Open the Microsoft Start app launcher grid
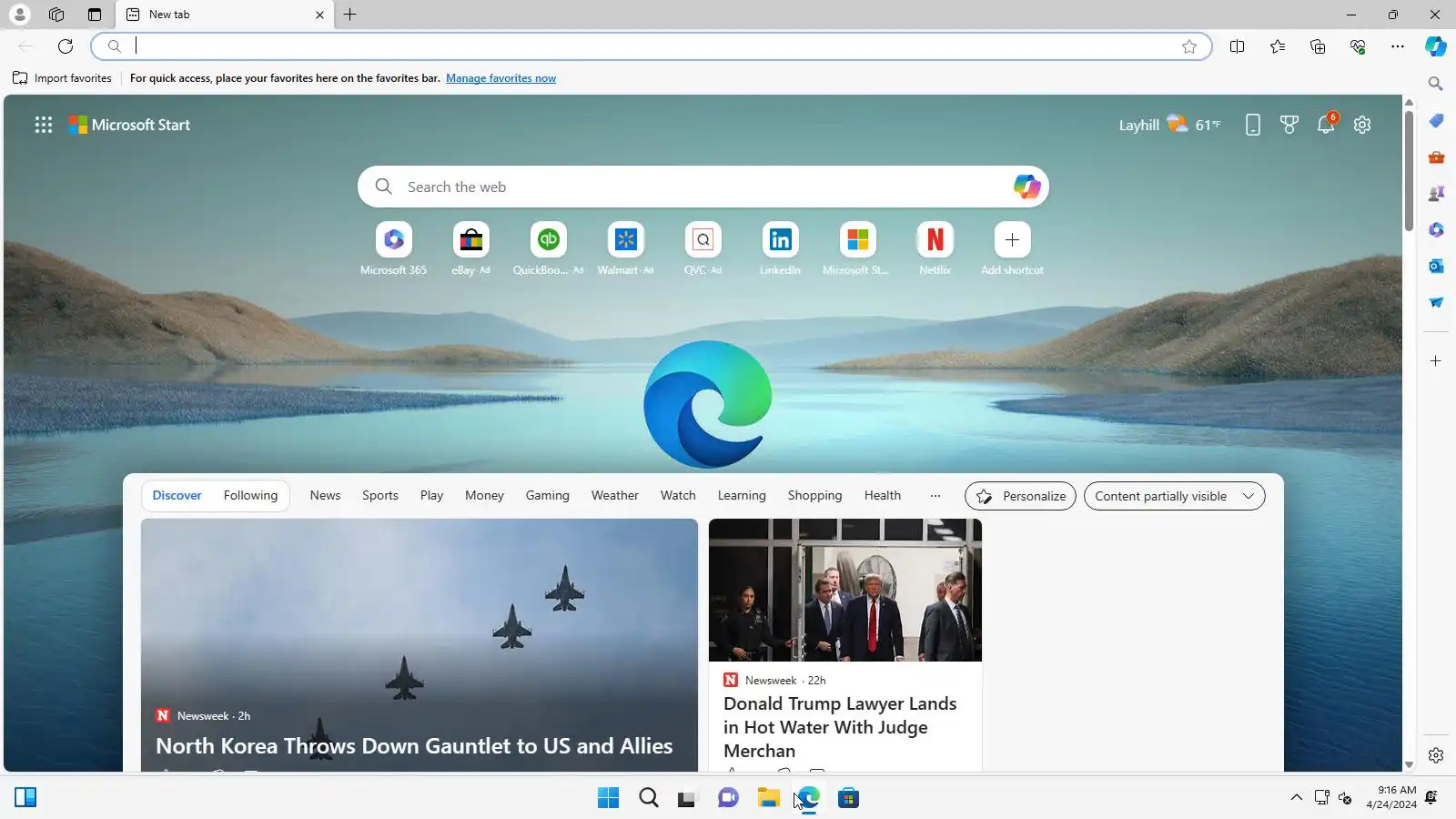This screenshot has width=1456, height=819. click(44, 125)
